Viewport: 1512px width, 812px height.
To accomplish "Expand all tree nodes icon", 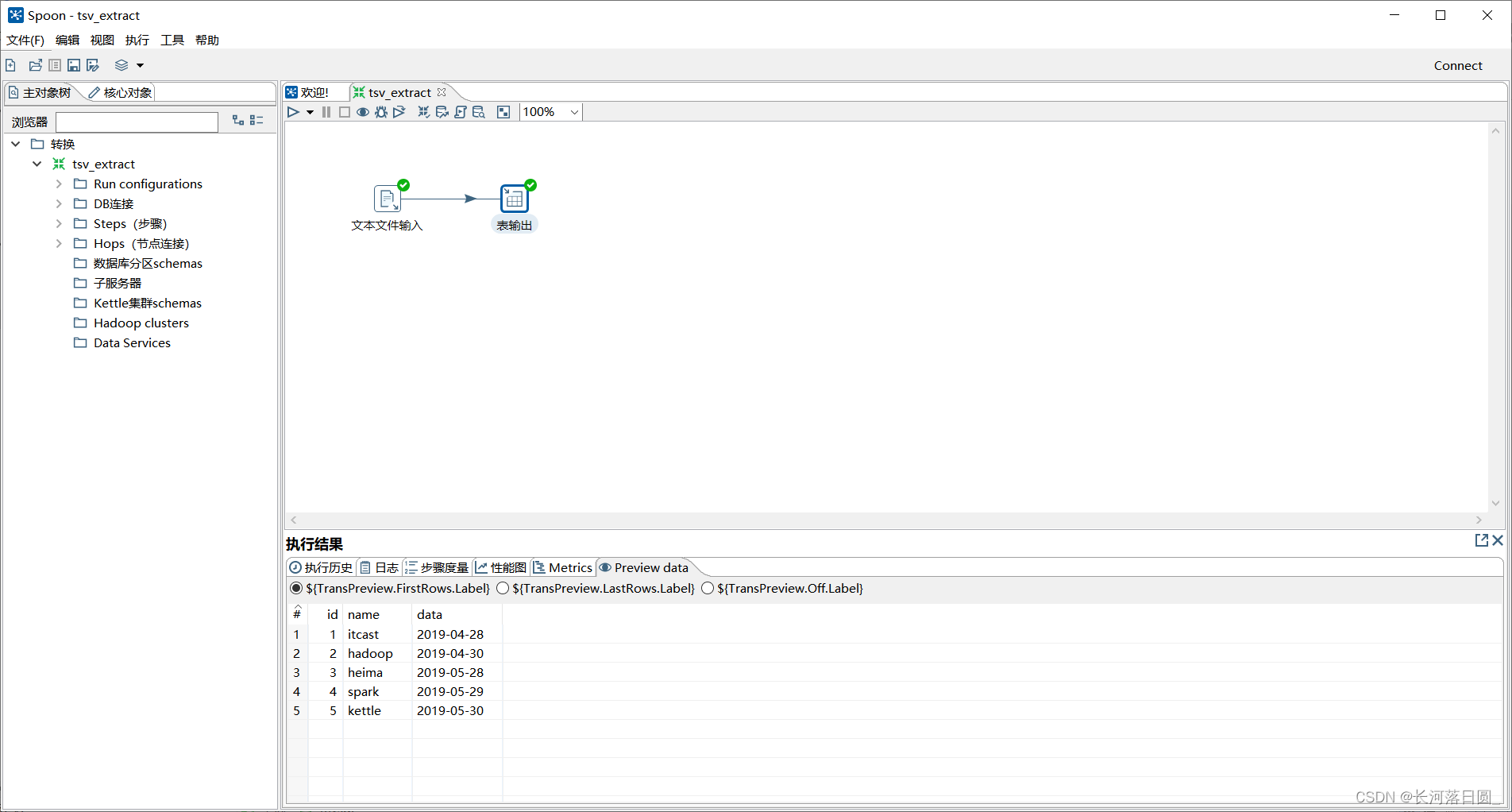I will (238, 120).
